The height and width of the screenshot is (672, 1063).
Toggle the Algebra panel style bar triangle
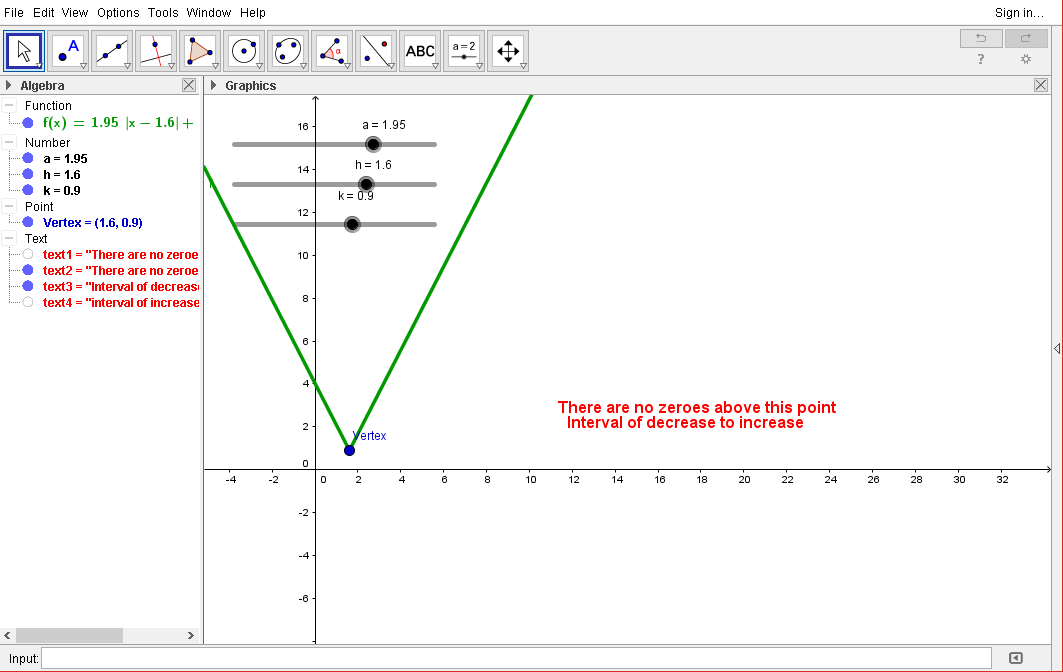pos(9,85)
